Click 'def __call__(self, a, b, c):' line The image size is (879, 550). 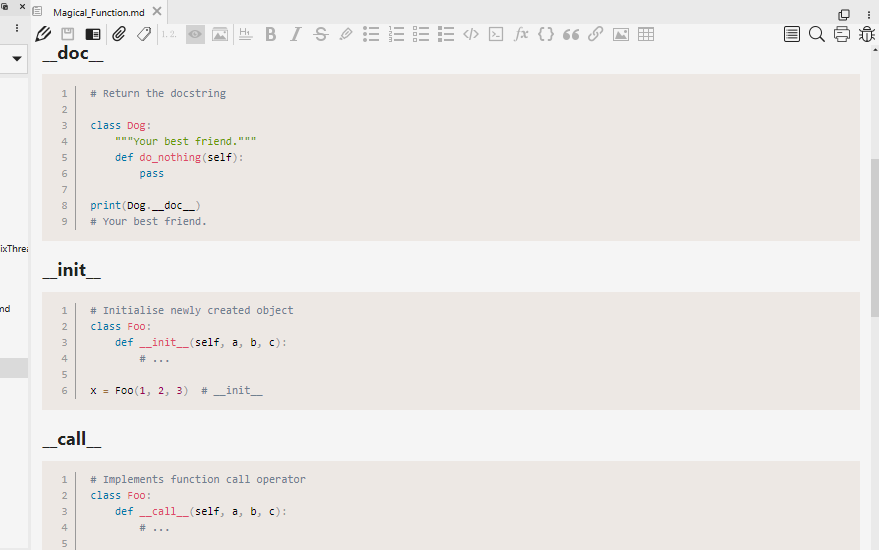(201, 512)
